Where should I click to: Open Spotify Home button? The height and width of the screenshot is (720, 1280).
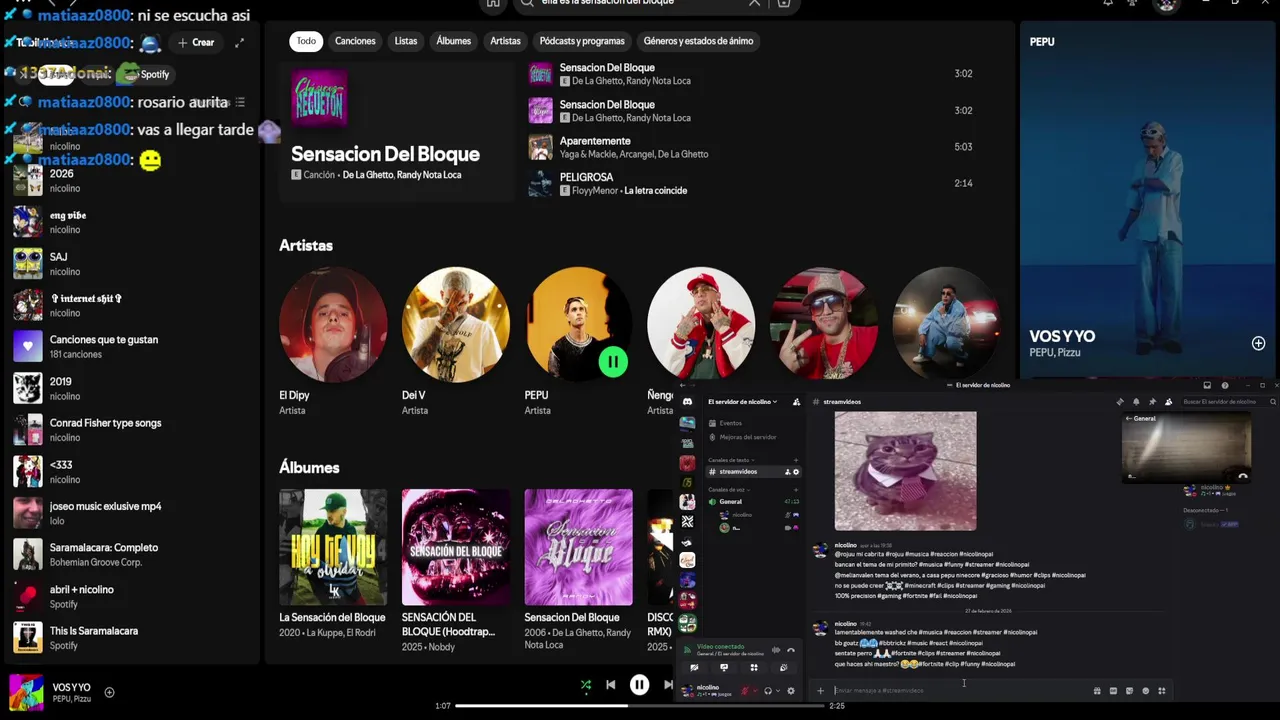(493, 3)
